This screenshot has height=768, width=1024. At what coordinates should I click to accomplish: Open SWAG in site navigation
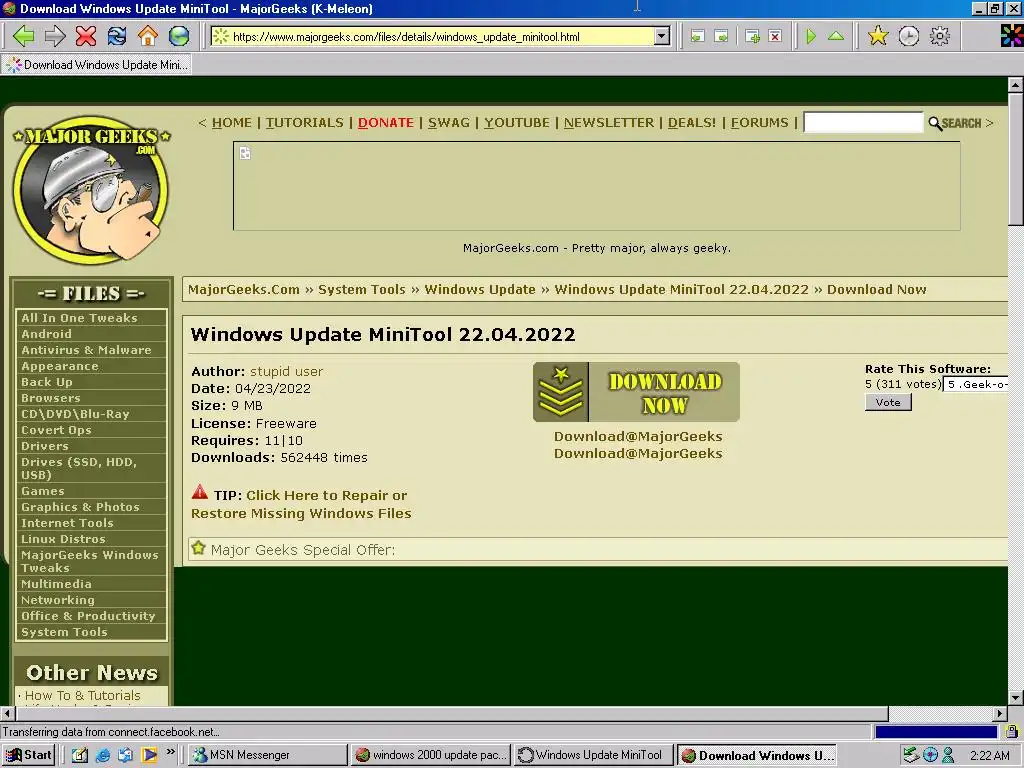449,123
